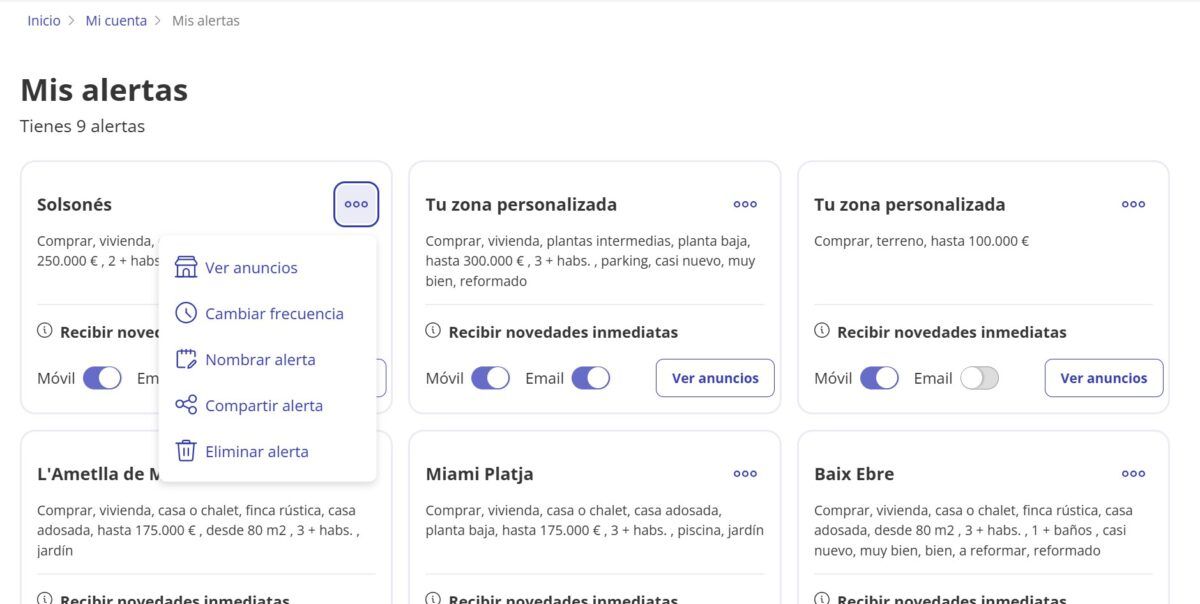The width and height of the screenshot is (1200, 604).
Task: Click the Nombrar alerta rename icon
Action: tap(186, 358)
